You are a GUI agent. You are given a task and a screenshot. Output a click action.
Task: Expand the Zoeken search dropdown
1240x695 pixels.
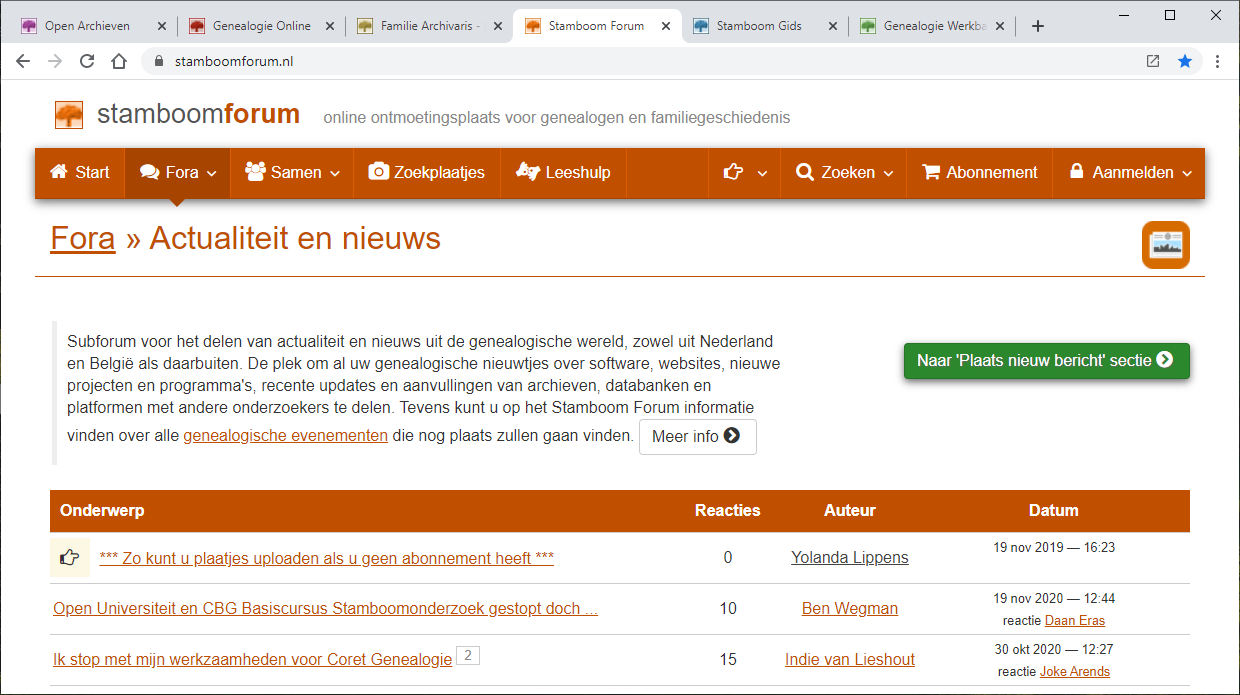click(x=844, y=172)
